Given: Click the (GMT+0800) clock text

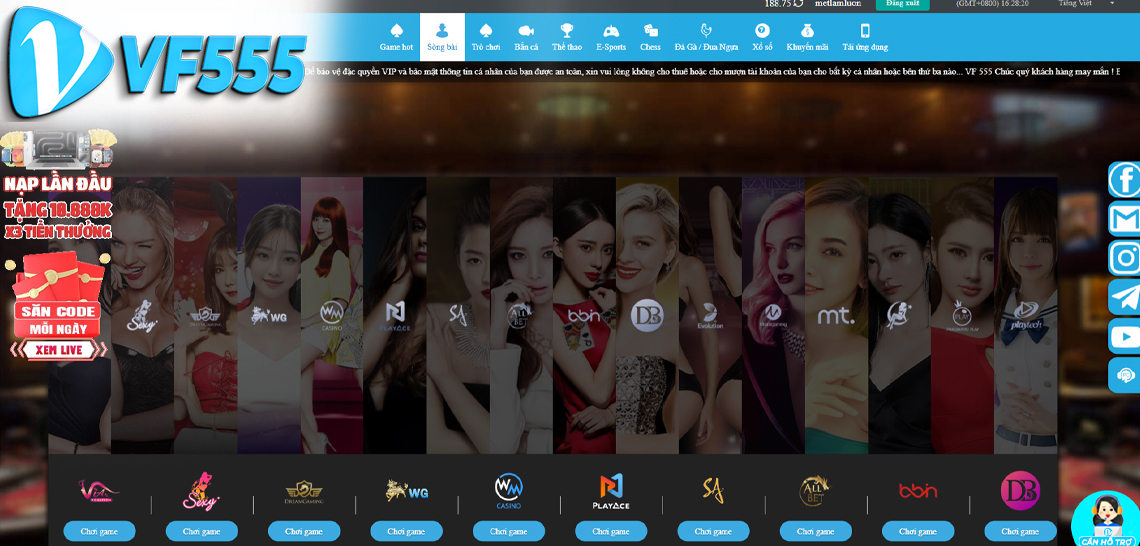Looking at the screenshot, I should coord(992,4).
